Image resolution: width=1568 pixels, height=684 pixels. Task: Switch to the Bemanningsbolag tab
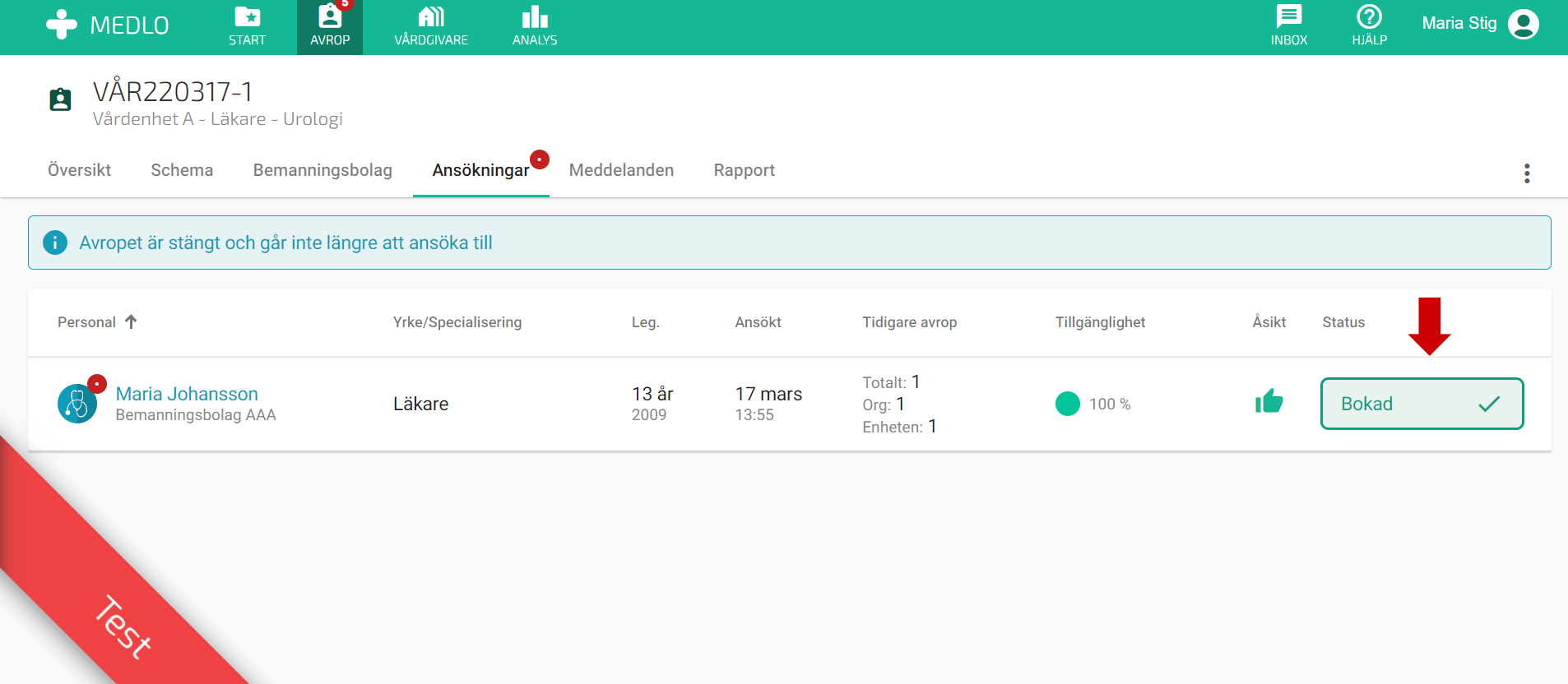pos(322,170)
